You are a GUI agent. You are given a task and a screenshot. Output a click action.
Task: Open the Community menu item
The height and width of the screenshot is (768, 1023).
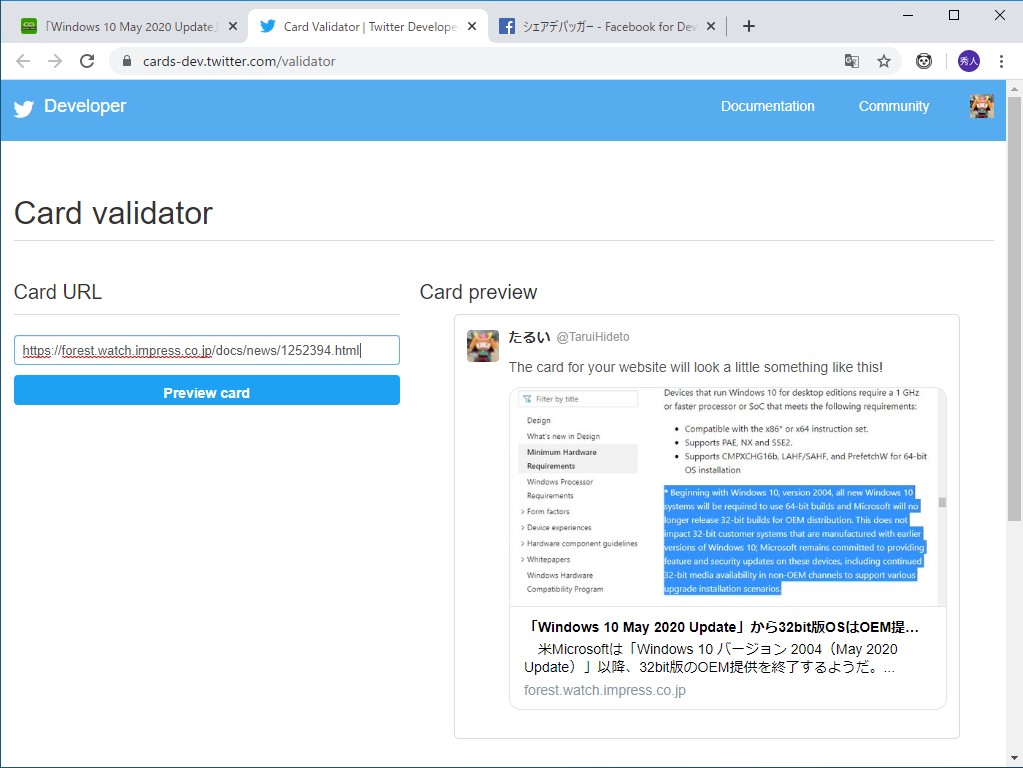pyautogui.click(x=893, y=106)
